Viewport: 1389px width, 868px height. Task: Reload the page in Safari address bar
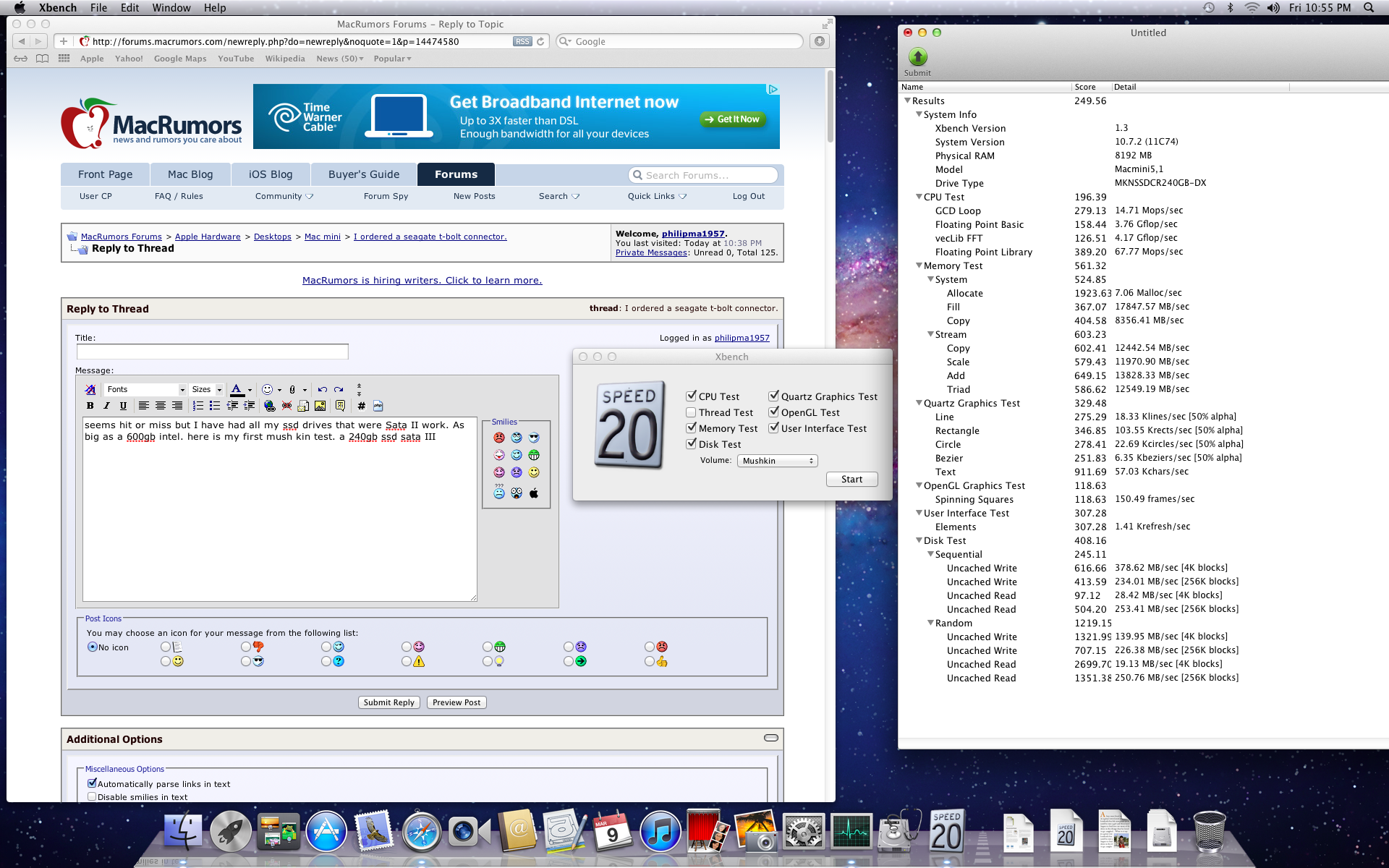pyautogui.click(x=540, y=41)
